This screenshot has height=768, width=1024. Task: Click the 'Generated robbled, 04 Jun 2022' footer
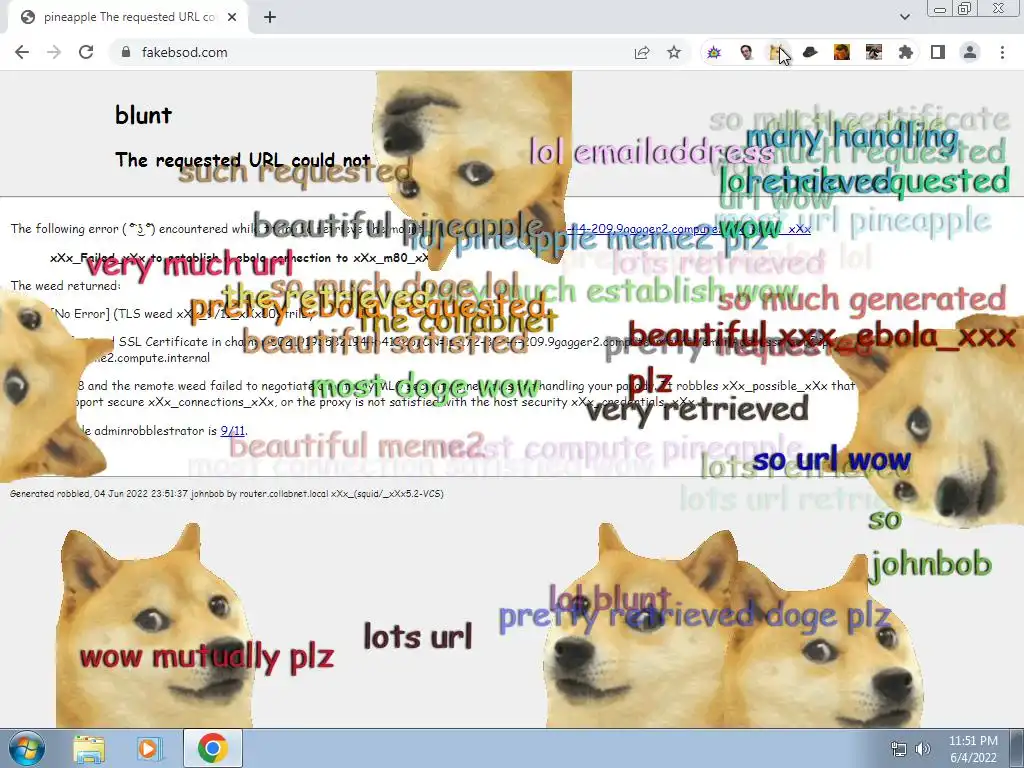coord(227,494)
